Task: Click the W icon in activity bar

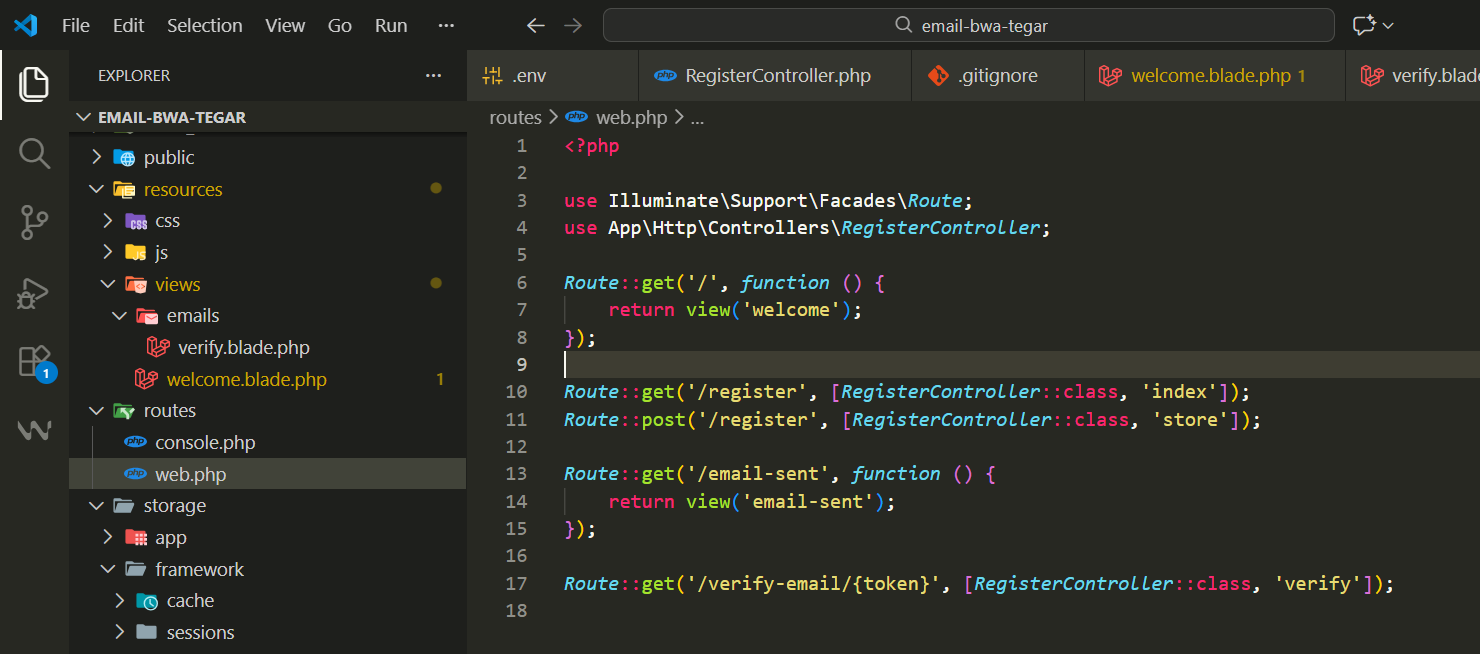Action: pos(34,431)
